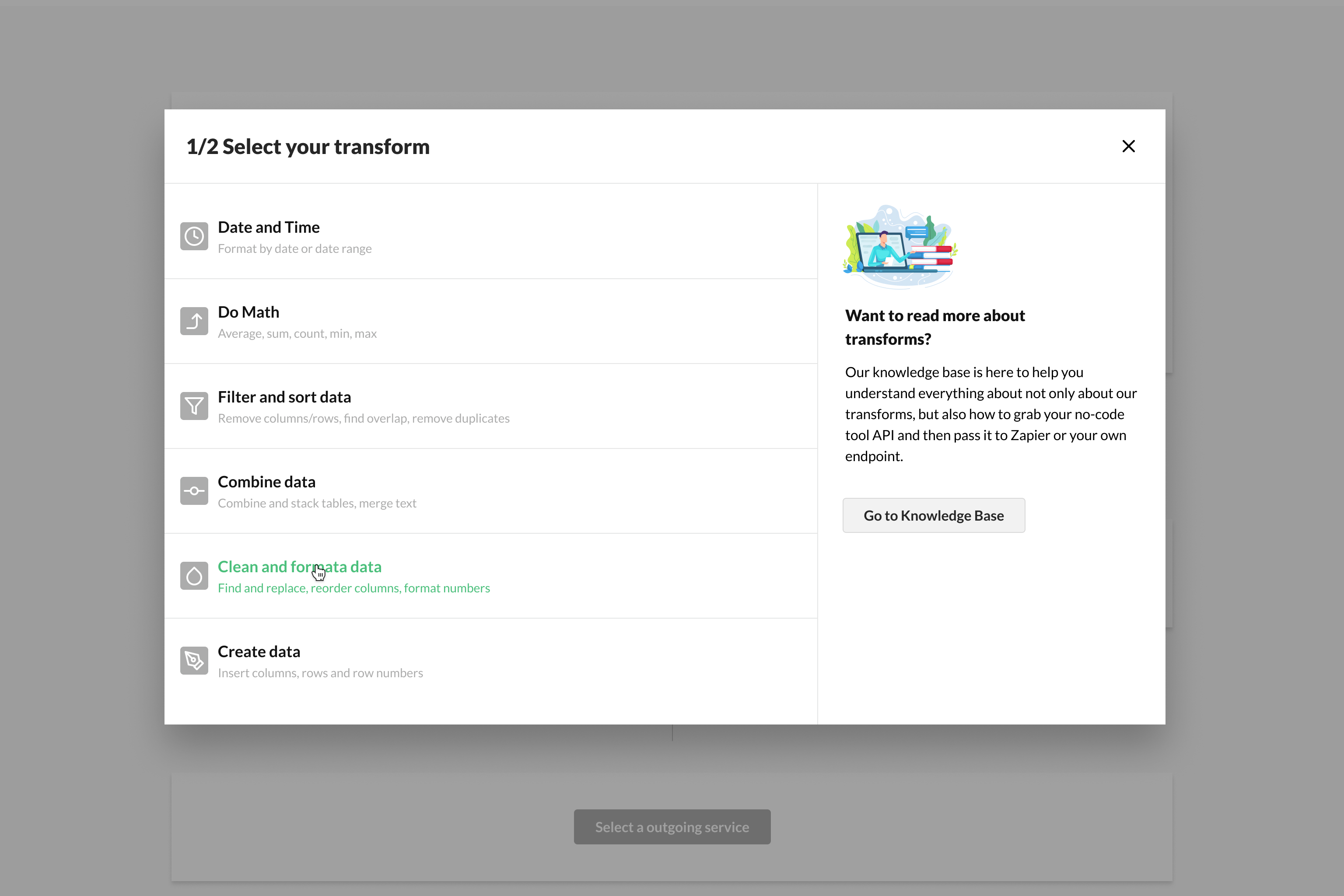Choose the Do Math transform title
The height and width of the screenshot is (896, 1344).
click(x=248, y=312)
